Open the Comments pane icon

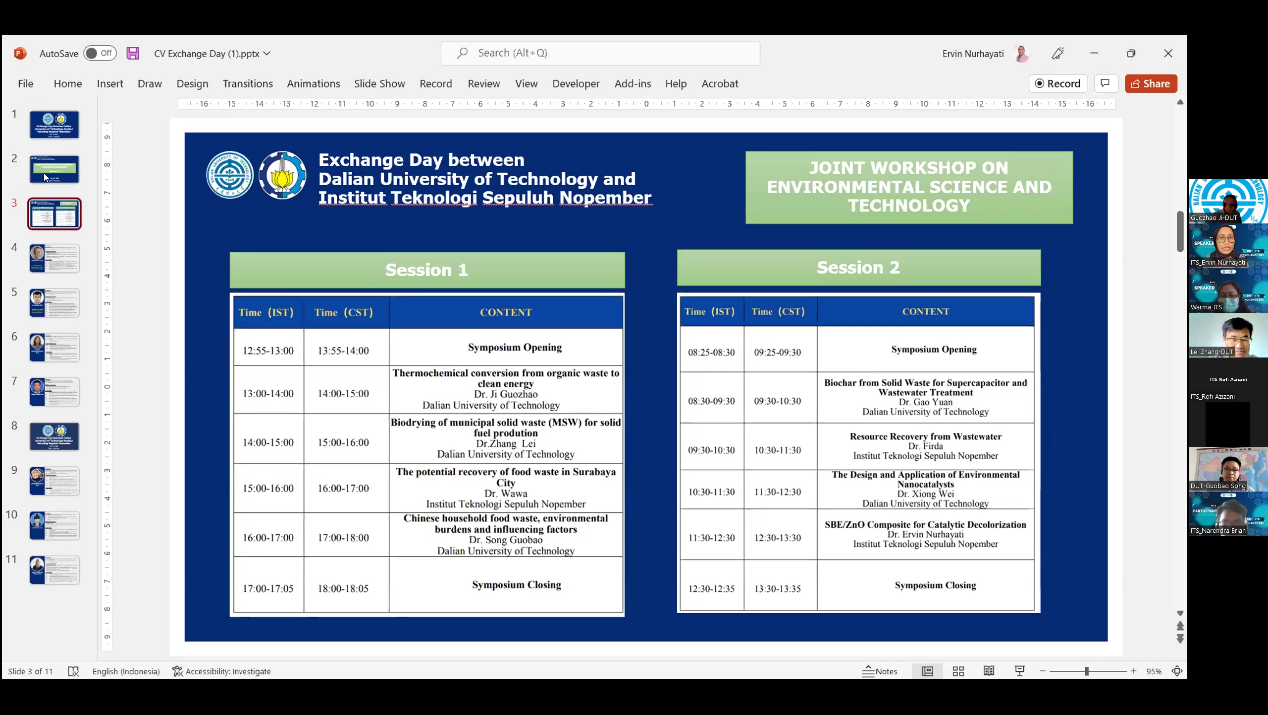coord(1105,84)
